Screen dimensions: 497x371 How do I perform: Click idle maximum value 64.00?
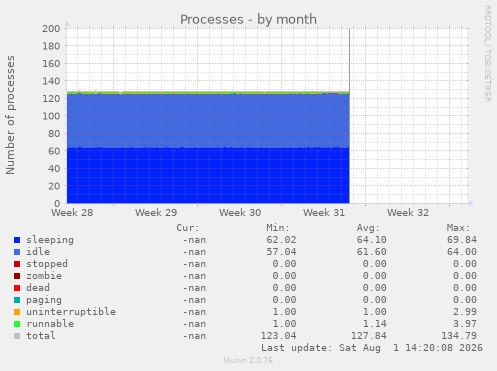(462, 252)
